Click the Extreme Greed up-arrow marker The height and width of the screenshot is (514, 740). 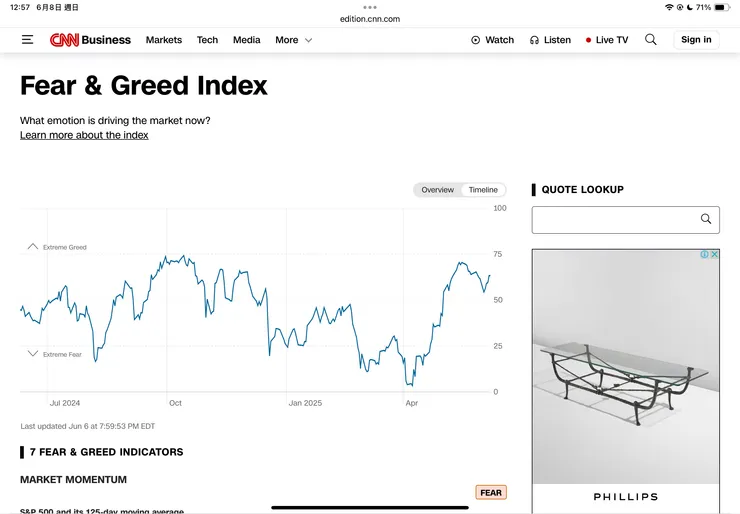[x=32, y=246]
